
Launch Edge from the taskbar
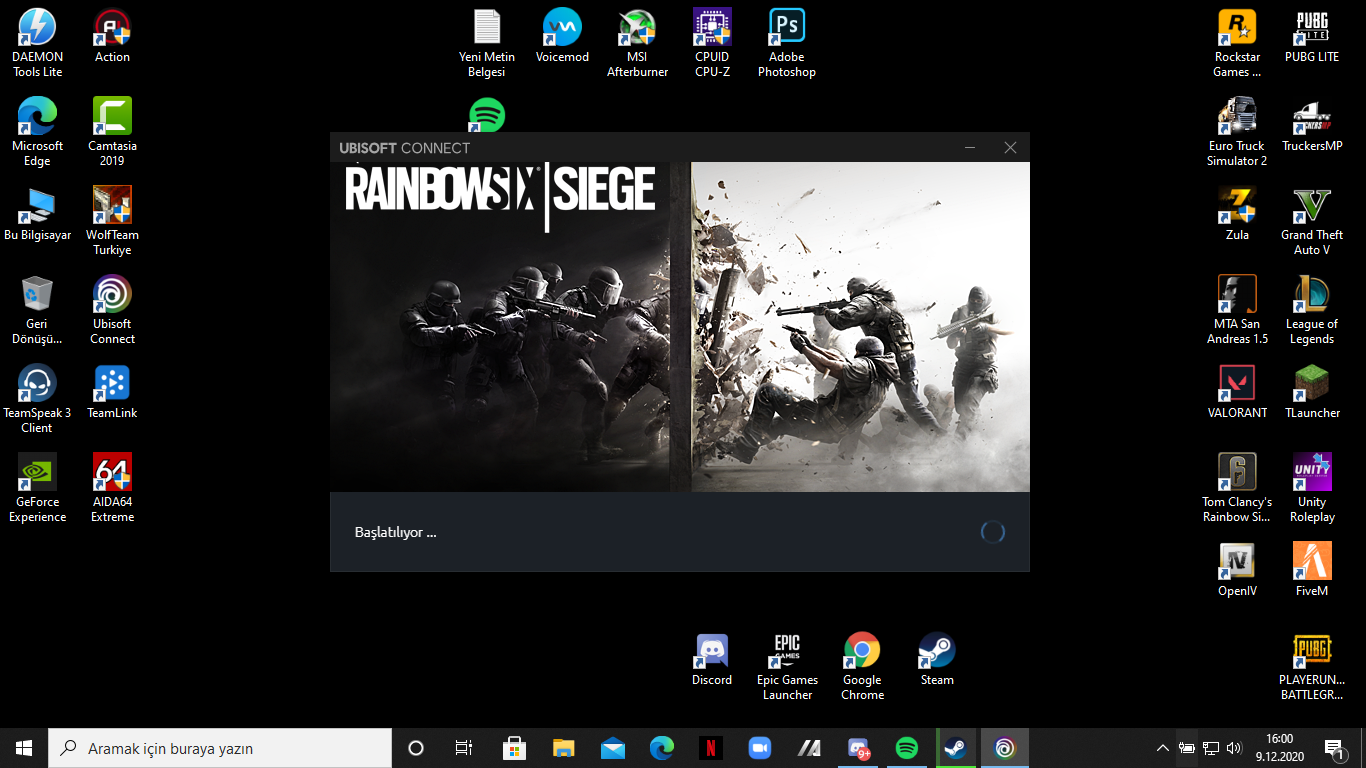pos(662,748)
